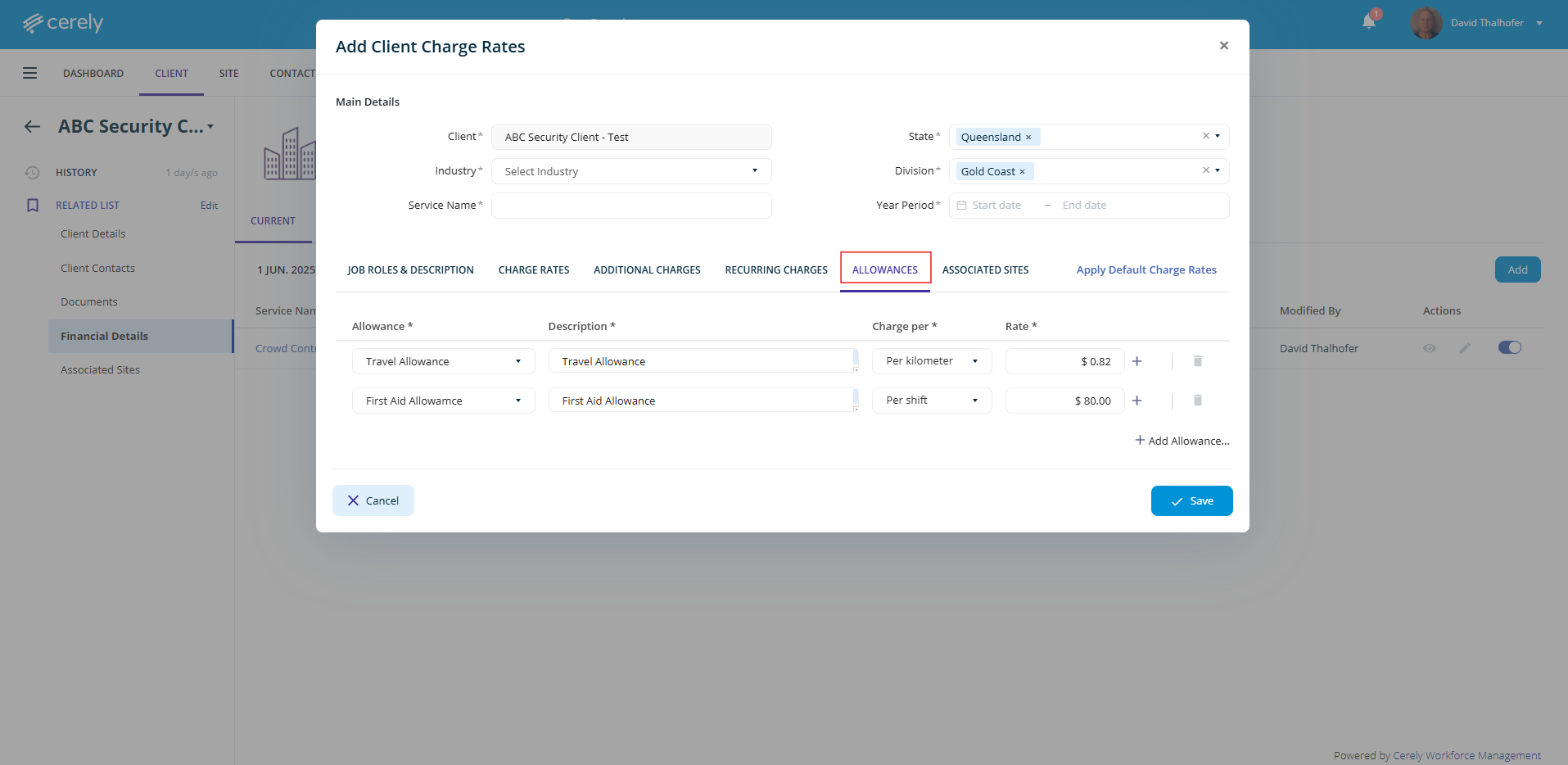Open the First Aid Allowance type dropdown

click(443, 401)
